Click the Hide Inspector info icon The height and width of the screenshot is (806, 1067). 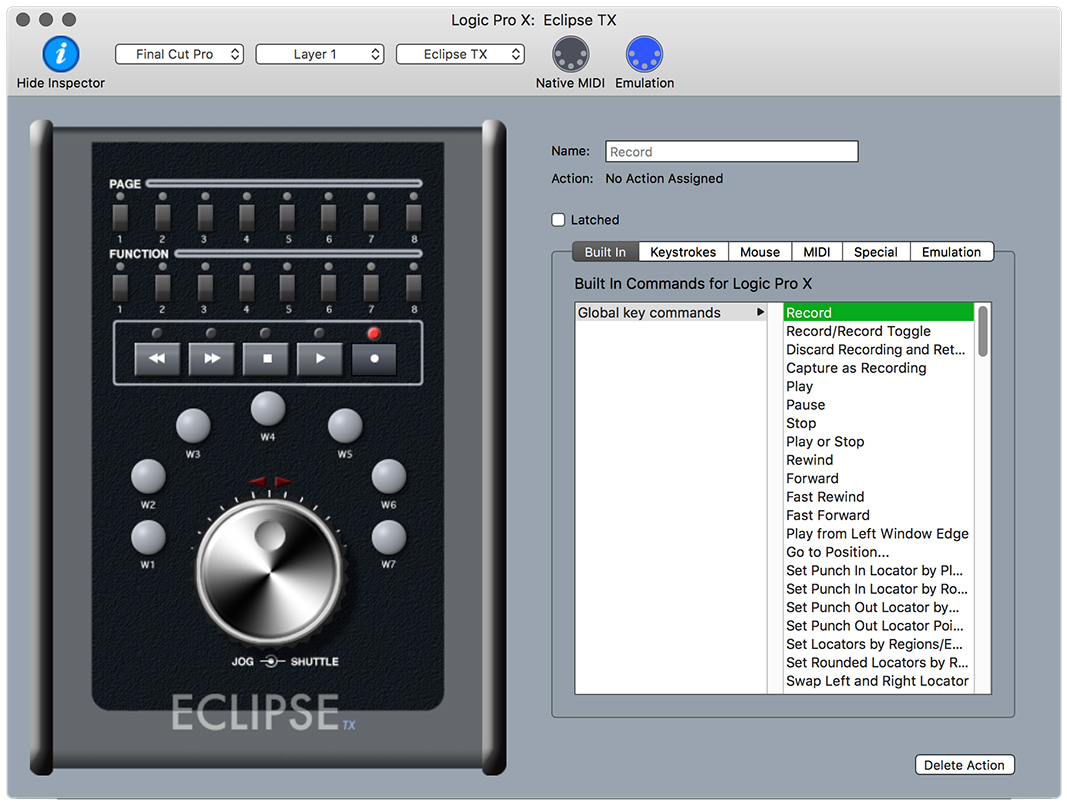click(x=60, y=54)
